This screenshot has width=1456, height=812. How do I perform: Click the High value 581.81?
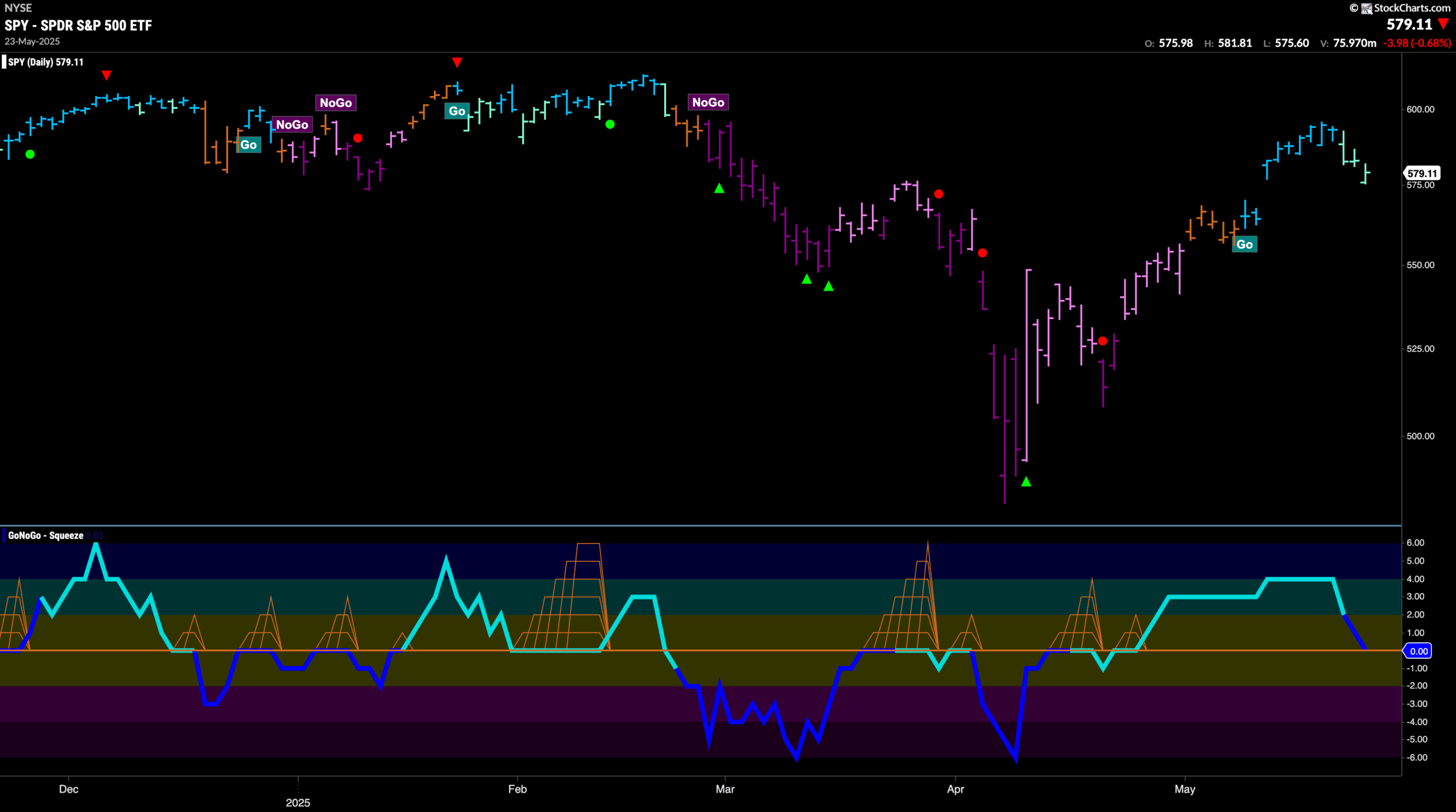pyautogui.click(x=1235, y=43)
